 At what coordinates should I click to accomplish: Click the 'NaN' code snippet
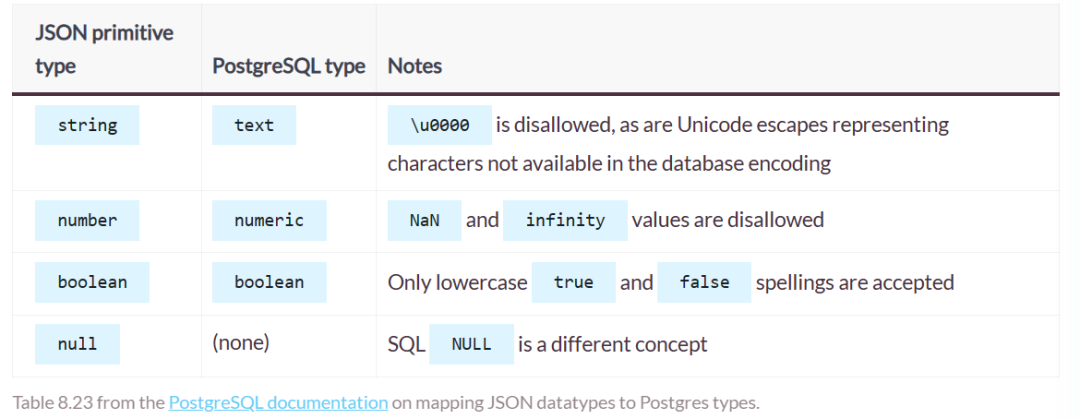[424, 220]
